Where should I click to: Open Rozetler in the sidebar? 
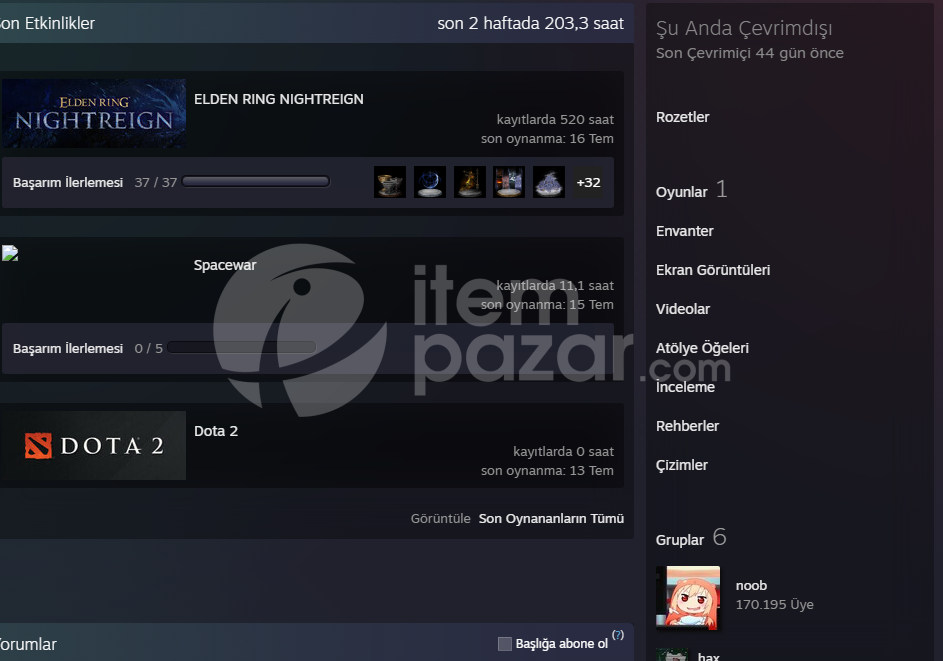pyautogui.click(x=683, y=117)
